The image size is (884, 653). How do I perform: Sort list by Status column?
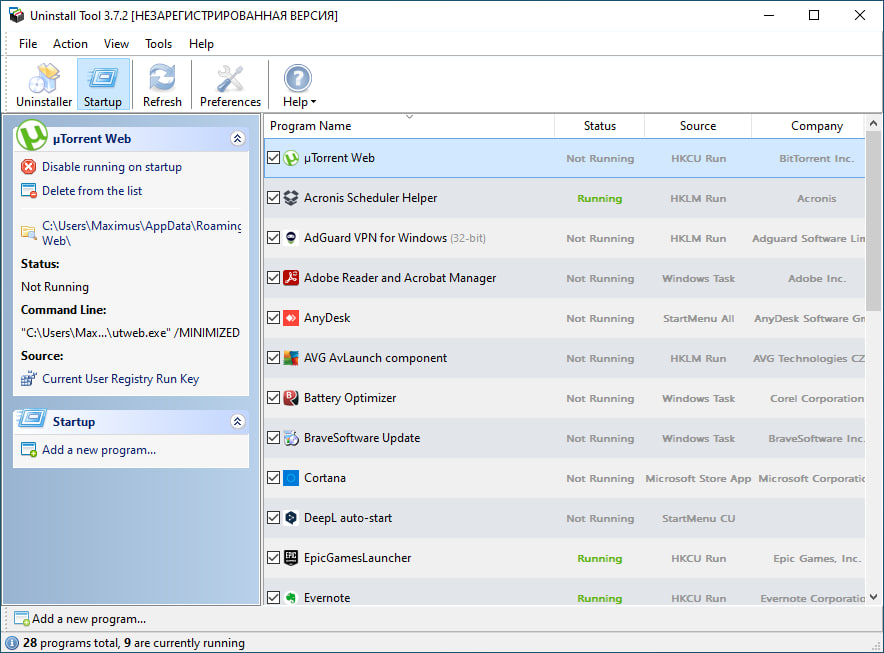point(599,126)
